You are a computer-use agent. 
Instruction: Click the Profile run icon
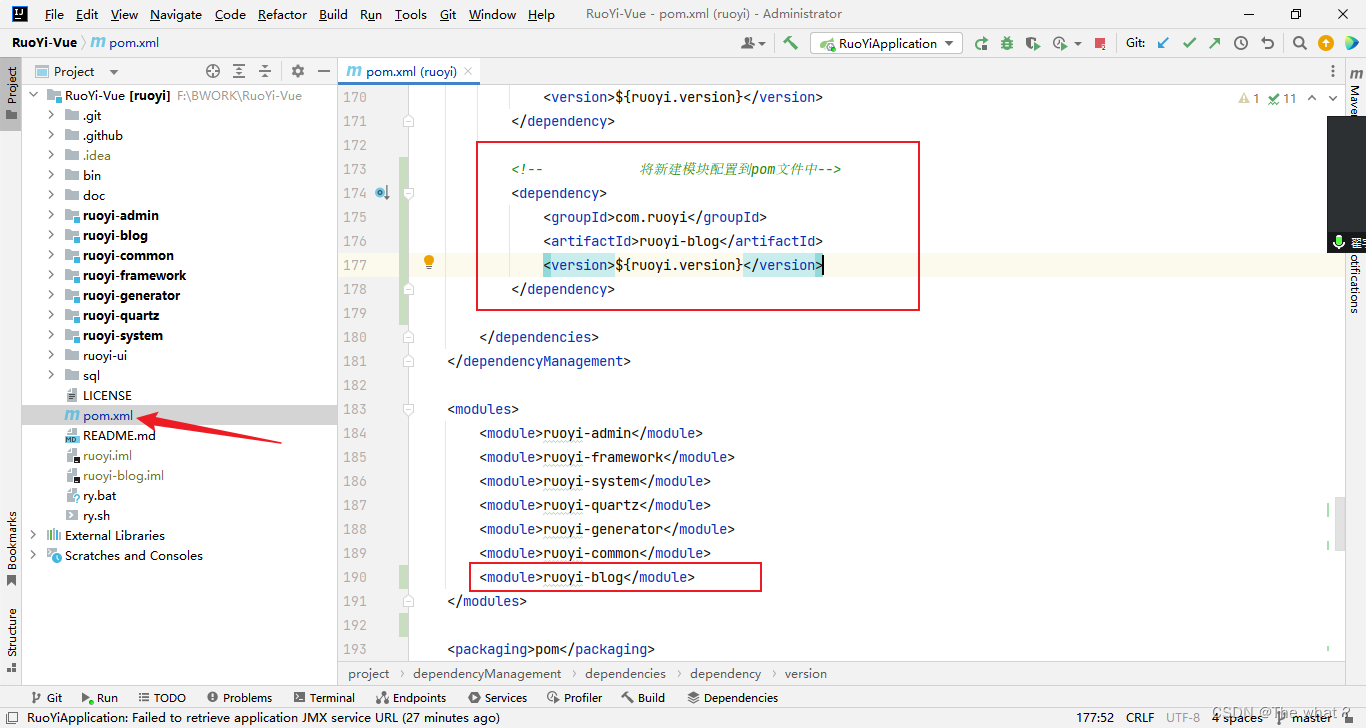click(1060, 43)
